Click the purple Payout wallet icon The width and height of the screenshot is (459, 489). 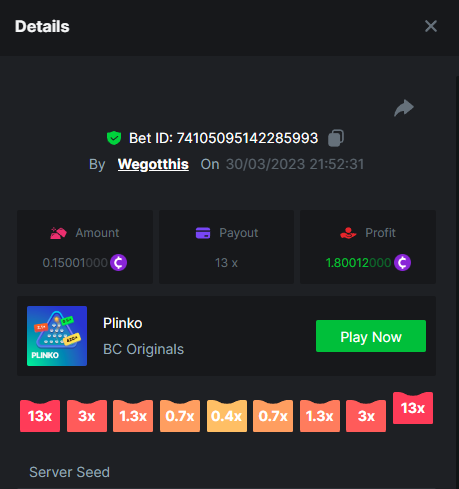(x=203, y=233)
